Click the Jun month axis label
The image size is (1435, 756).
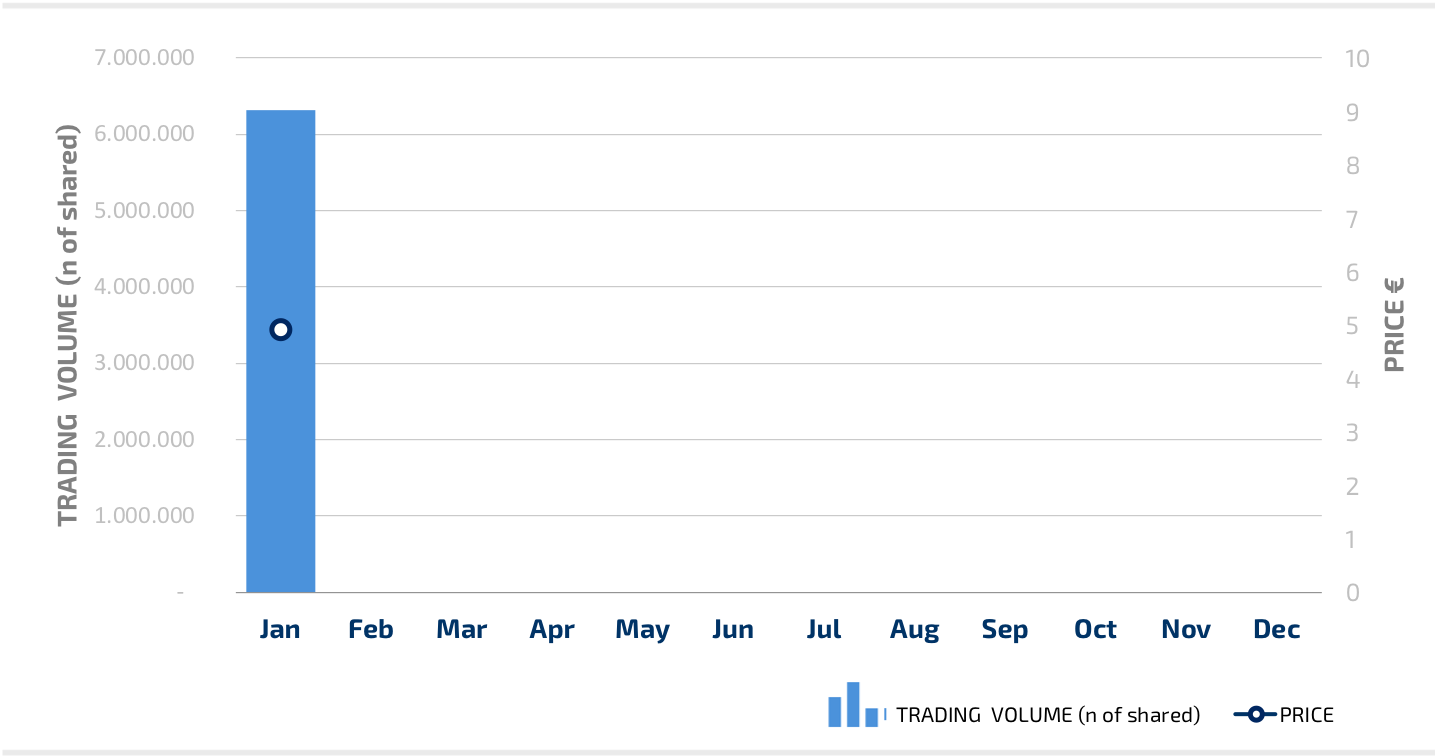pos(733,629)
